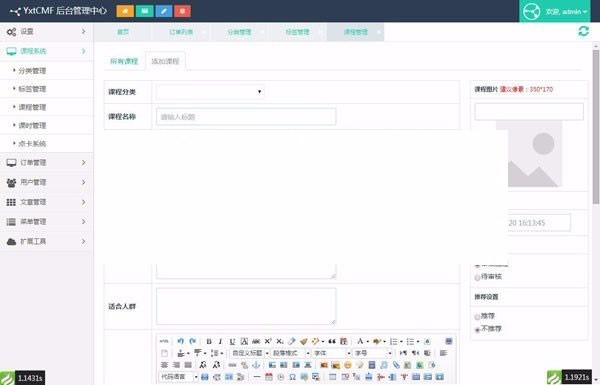Click the 适合人群 text area

[x=246, y=307]
